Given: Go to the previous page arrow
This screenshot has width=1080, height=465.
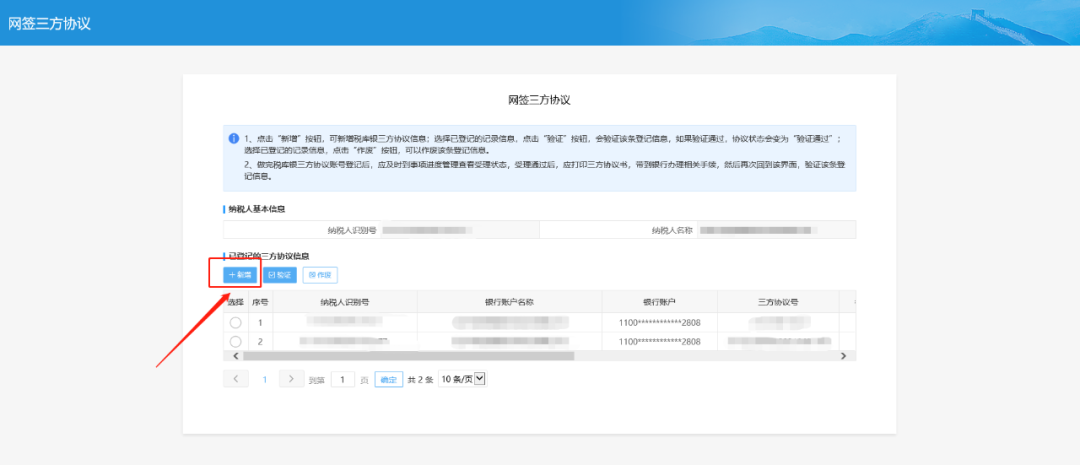Looking at the screenshot, I should coord(236,379).
